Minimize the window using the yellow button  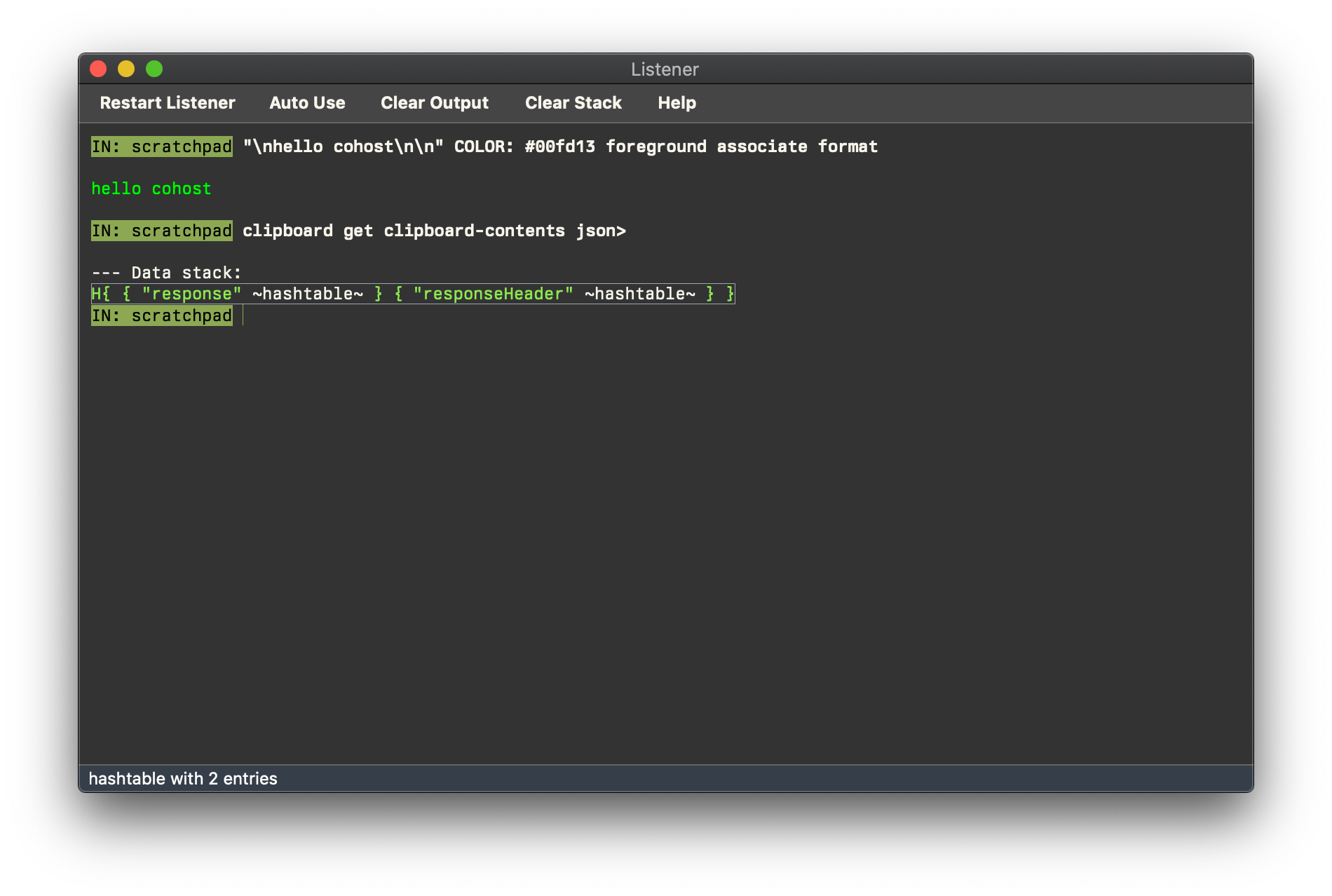click(126, 69)
